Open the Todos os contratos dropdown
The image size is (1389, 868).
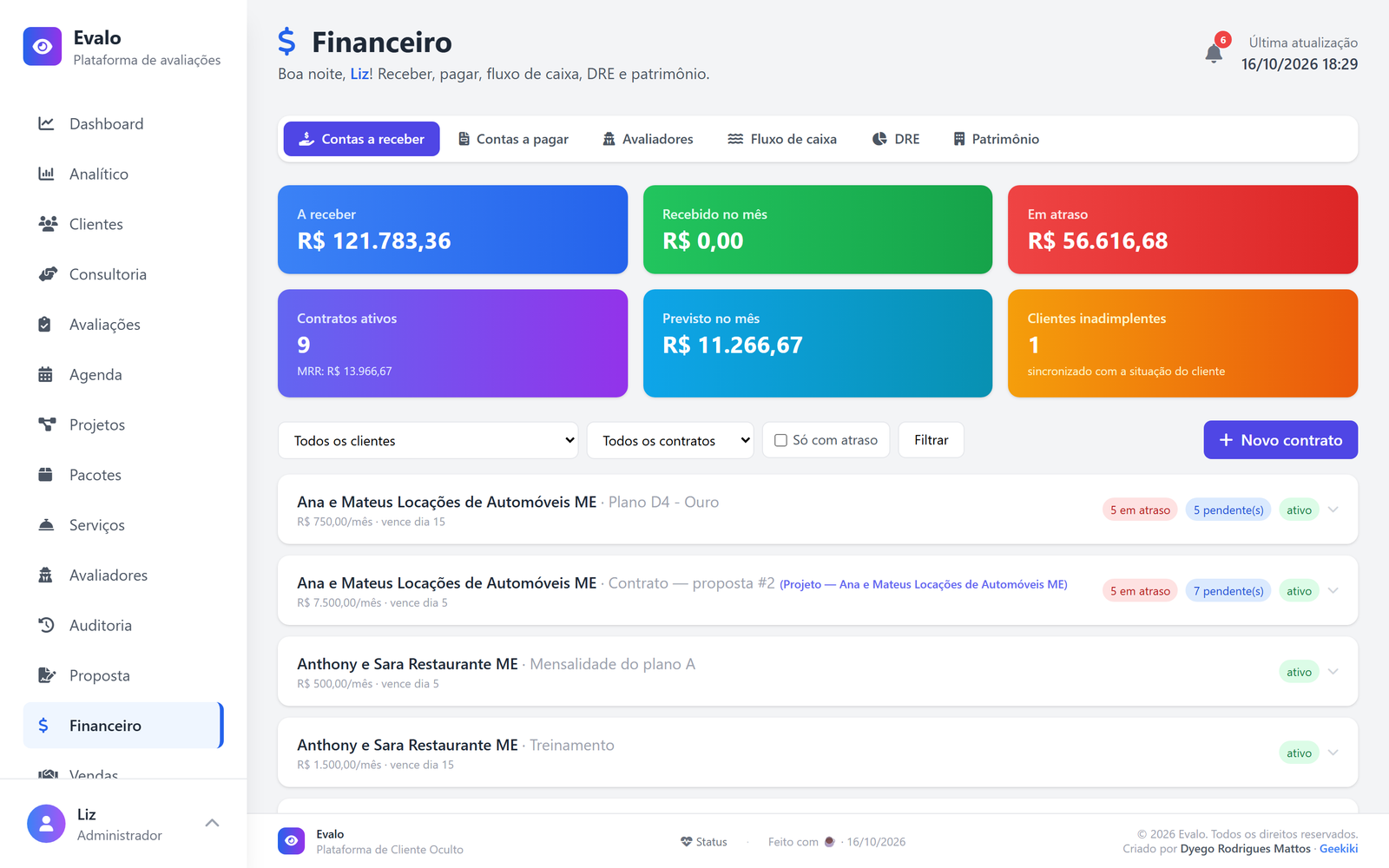[x=670, y=440]
